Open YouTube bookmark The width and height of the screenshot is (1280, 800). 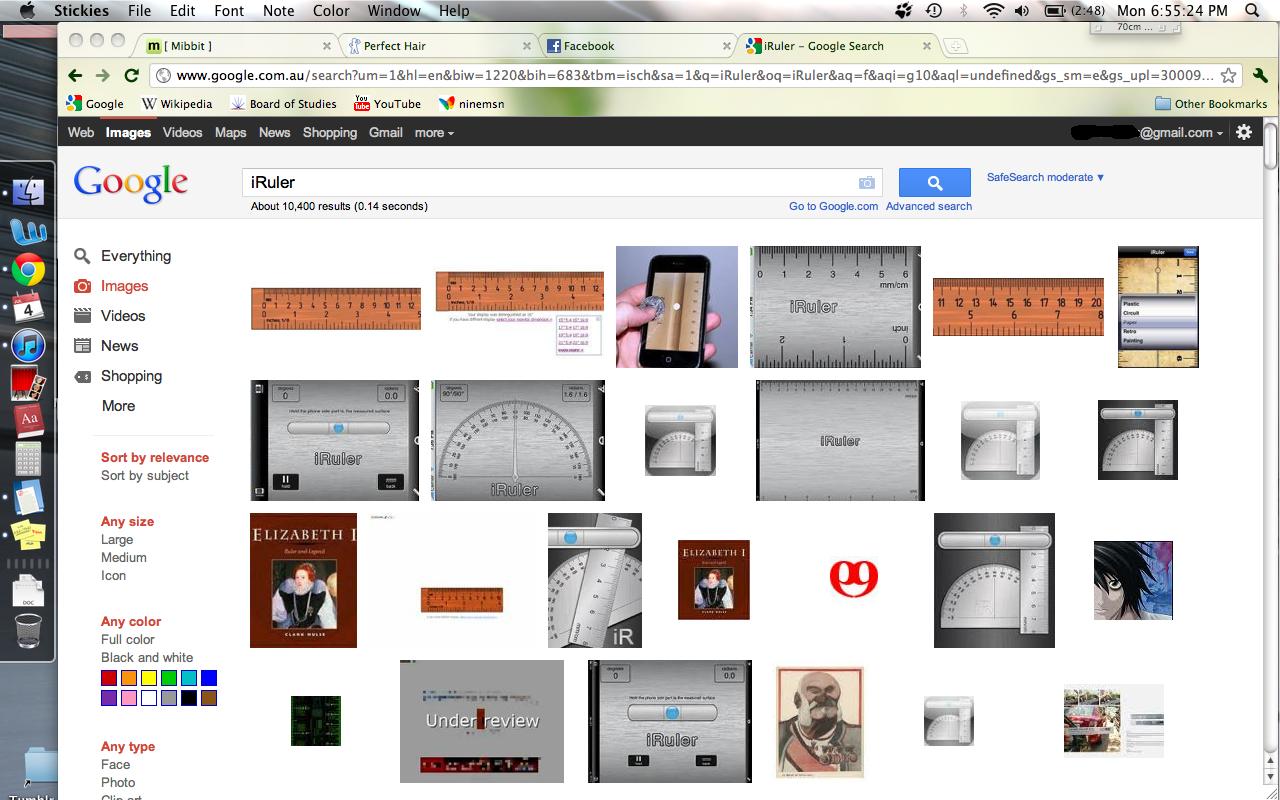(387, 103)
